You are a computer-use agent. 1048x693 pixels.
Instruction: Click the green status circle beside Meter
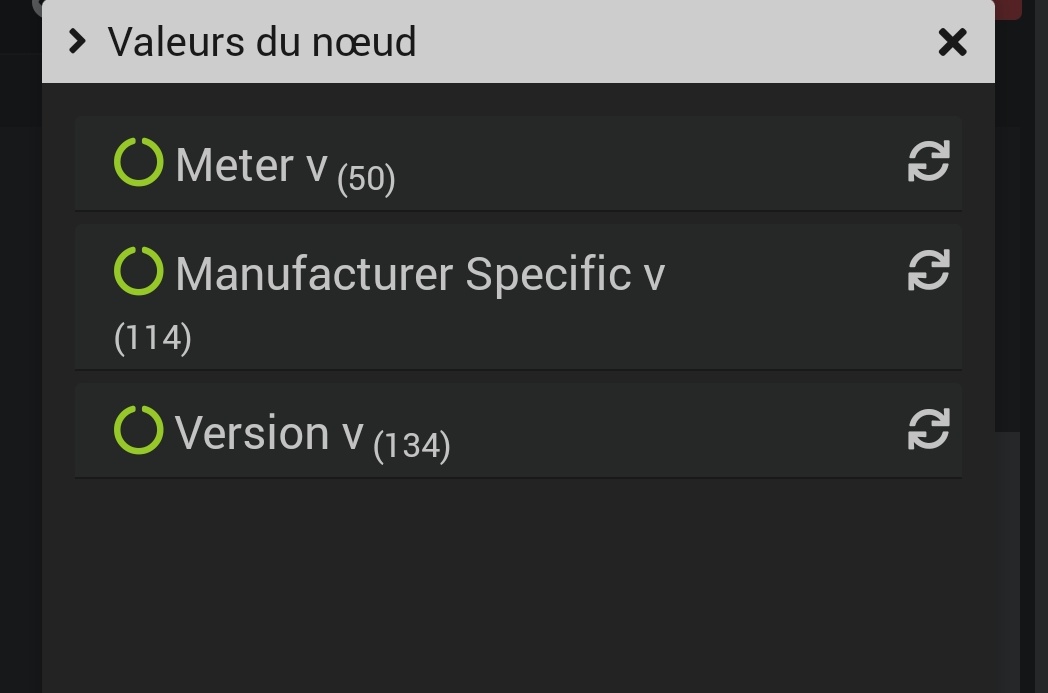(138, 163)
